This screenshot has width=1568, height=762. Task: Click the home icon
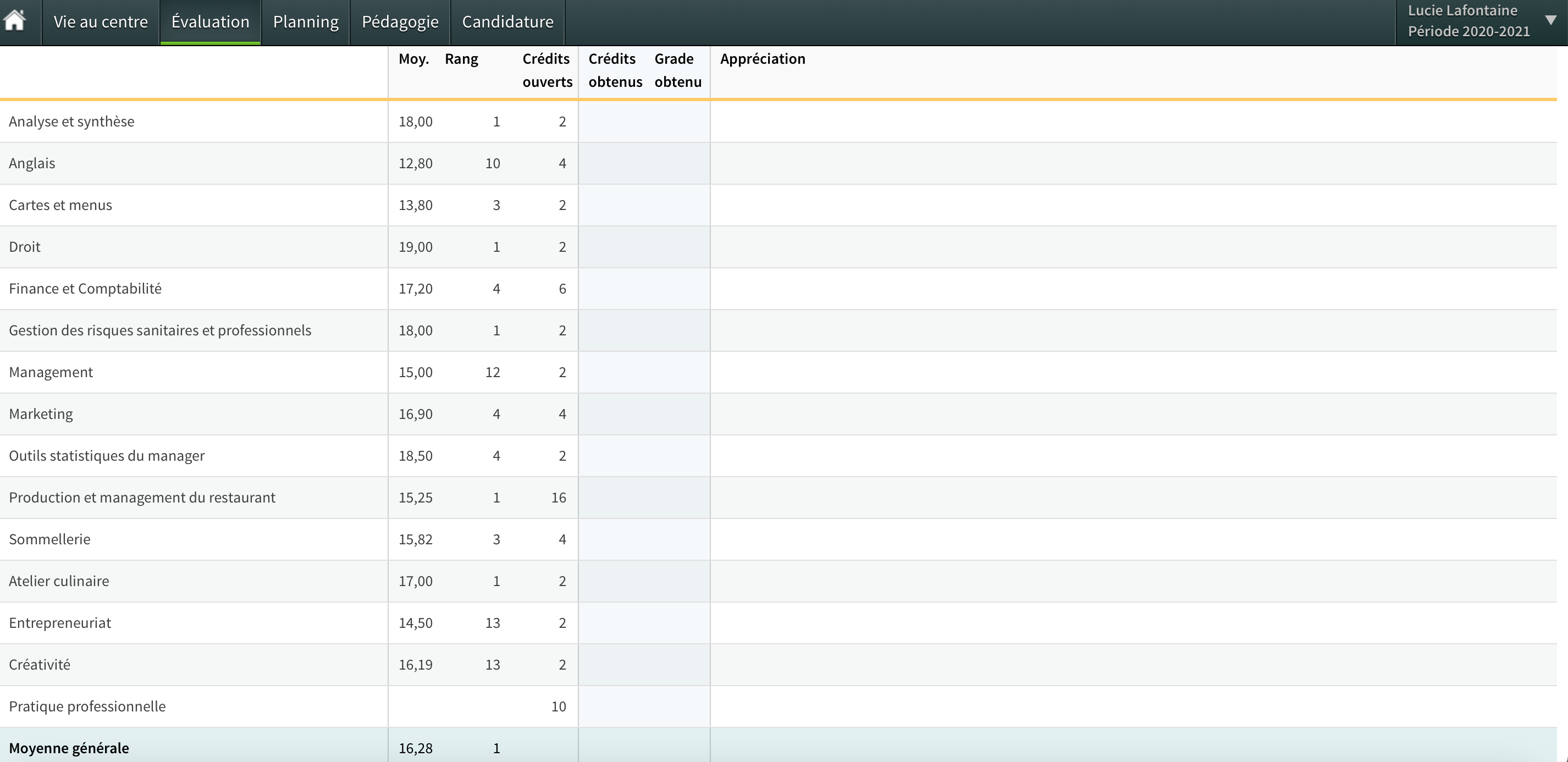click(x=15, y=21)
